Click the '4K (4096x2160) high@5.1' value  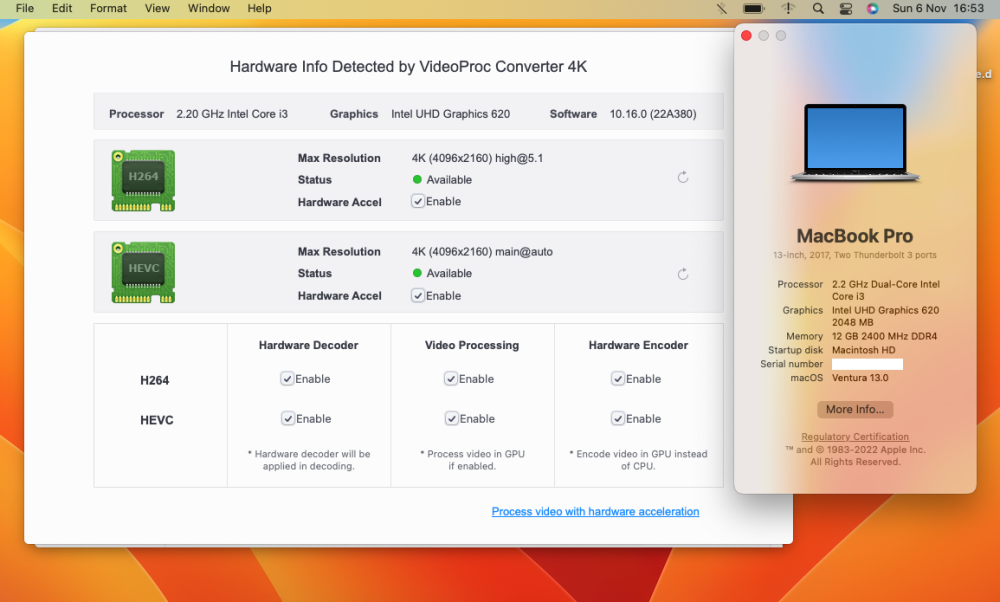pyautogui.click(x=477, y=158)
